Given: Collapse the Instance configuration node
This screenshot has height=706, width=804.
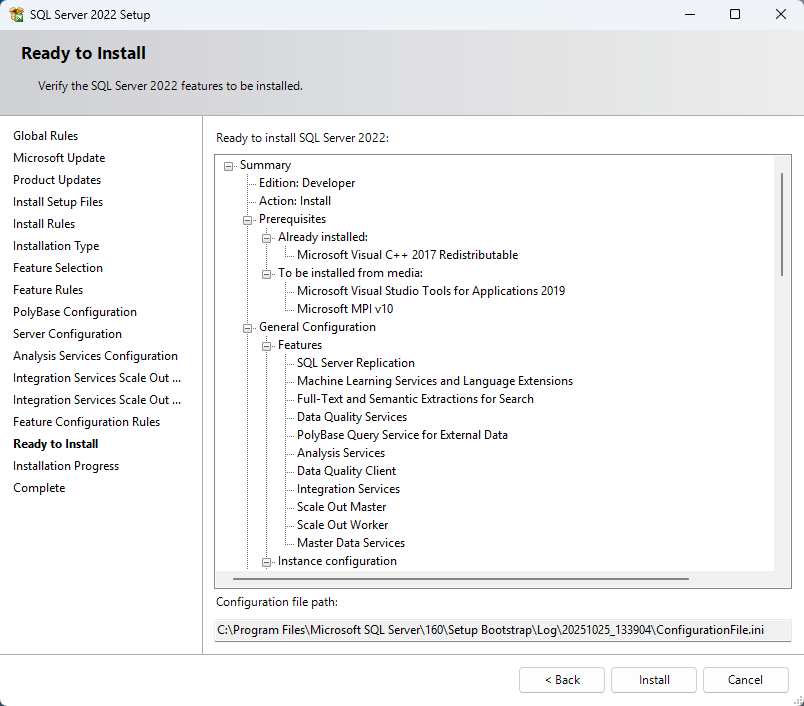Looking at the screenshot, I should [266, 562].
